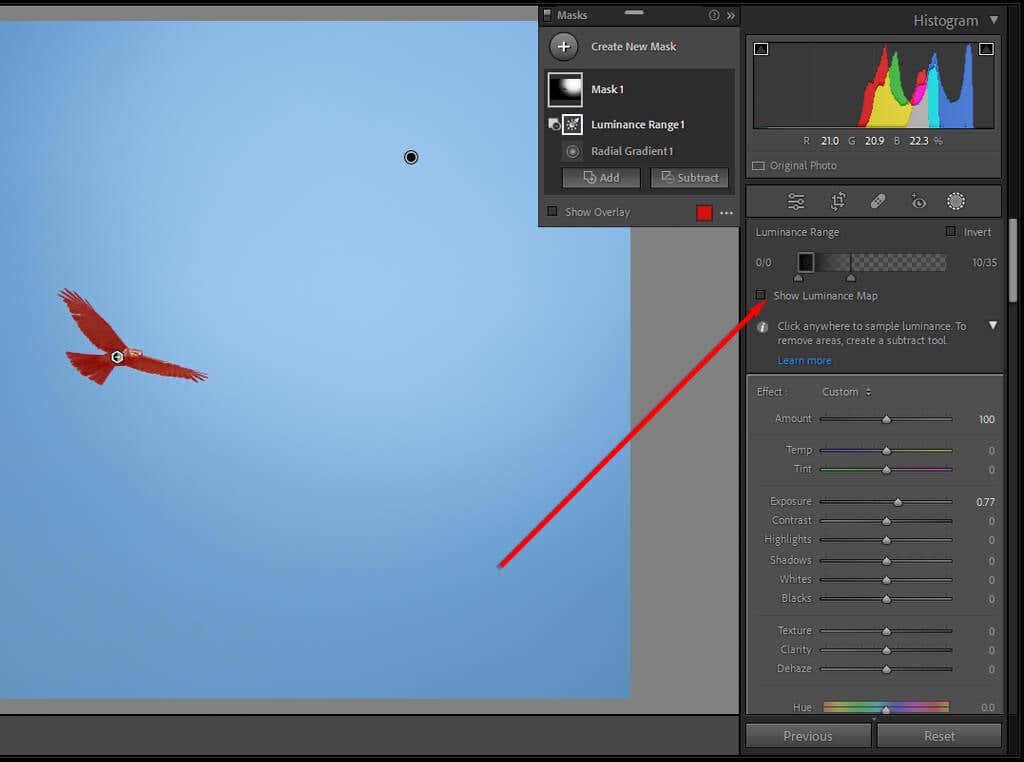Screen dimensions: 1024x762
Task: Open the Masking tool
Action: (956, 202)
